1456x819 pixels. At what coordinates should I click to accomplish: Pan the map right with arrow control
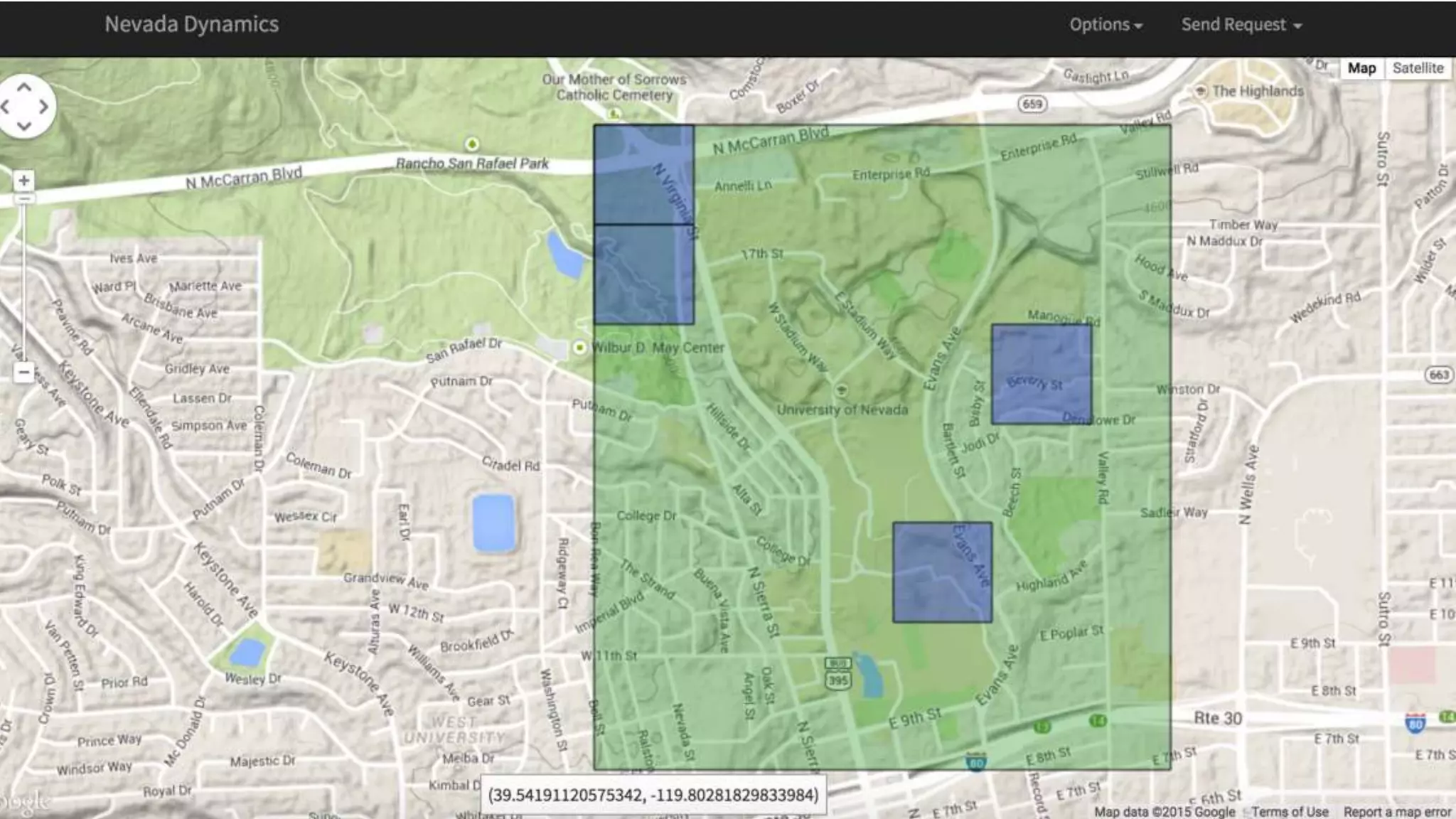tap(44, 107)
